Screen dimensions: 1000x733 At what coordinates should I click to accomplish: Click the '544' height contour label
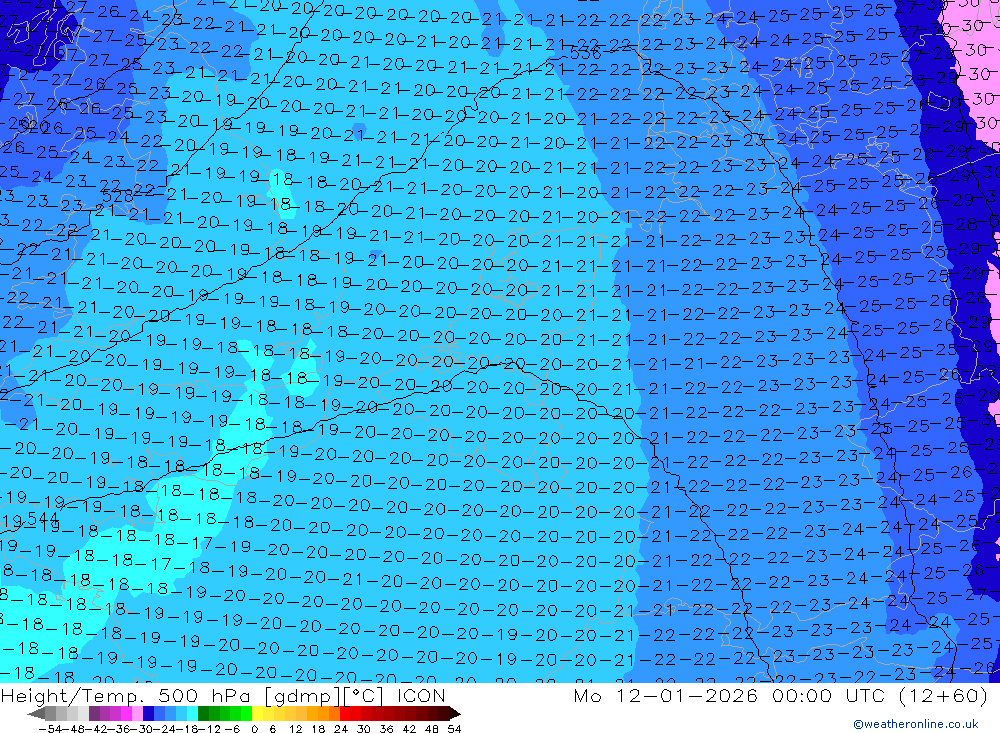click(x=43, y=519)
